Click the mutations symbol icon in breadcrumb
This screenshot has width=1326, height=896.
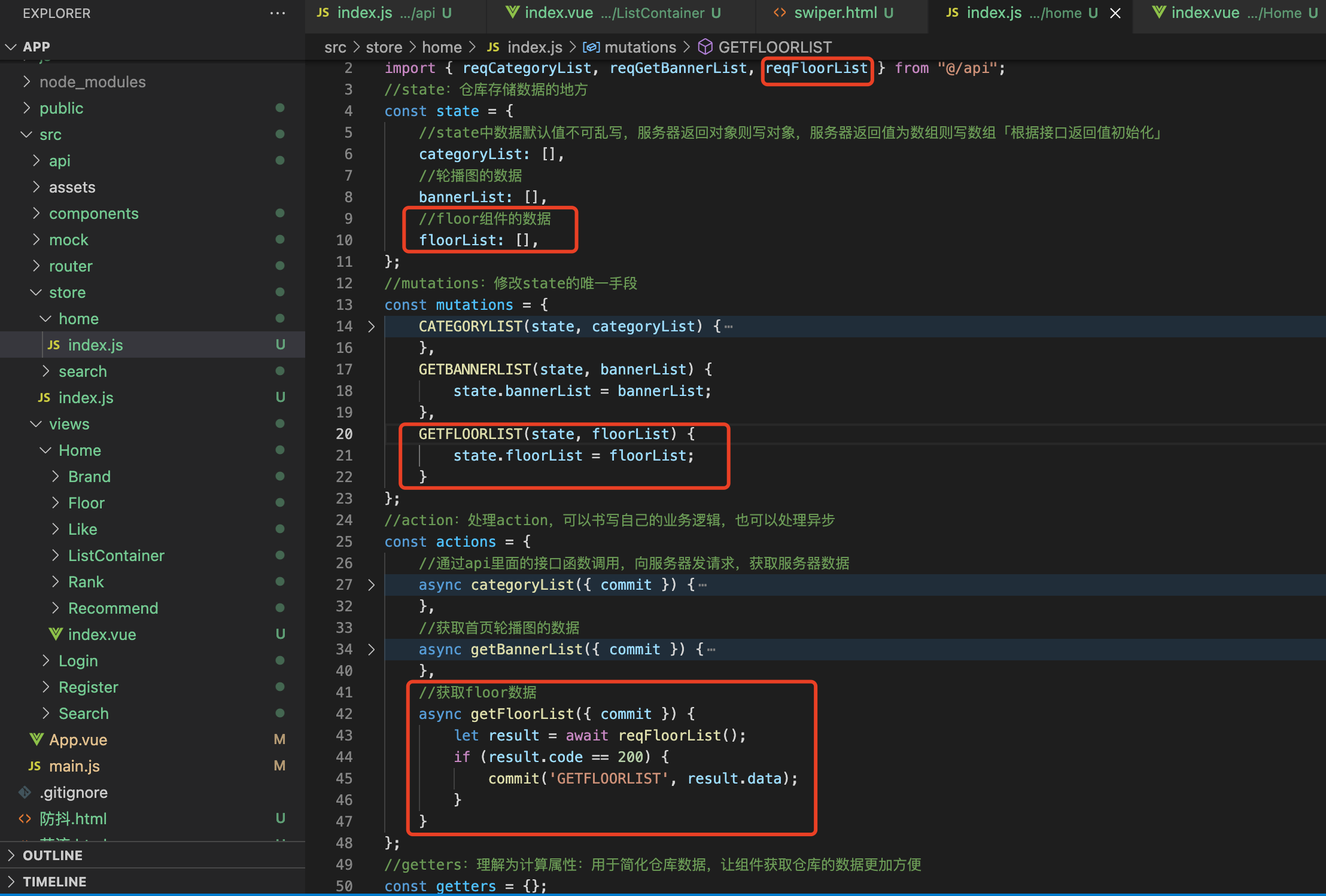[x=591, y=47]
